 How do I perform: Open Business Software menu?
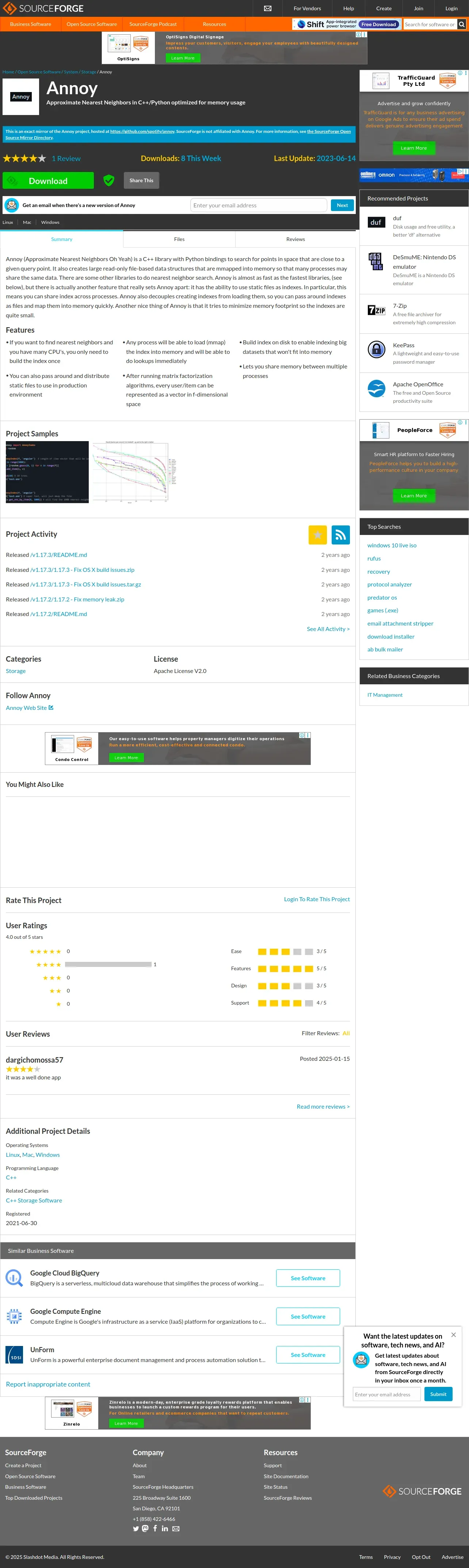[x=30, y=24]
